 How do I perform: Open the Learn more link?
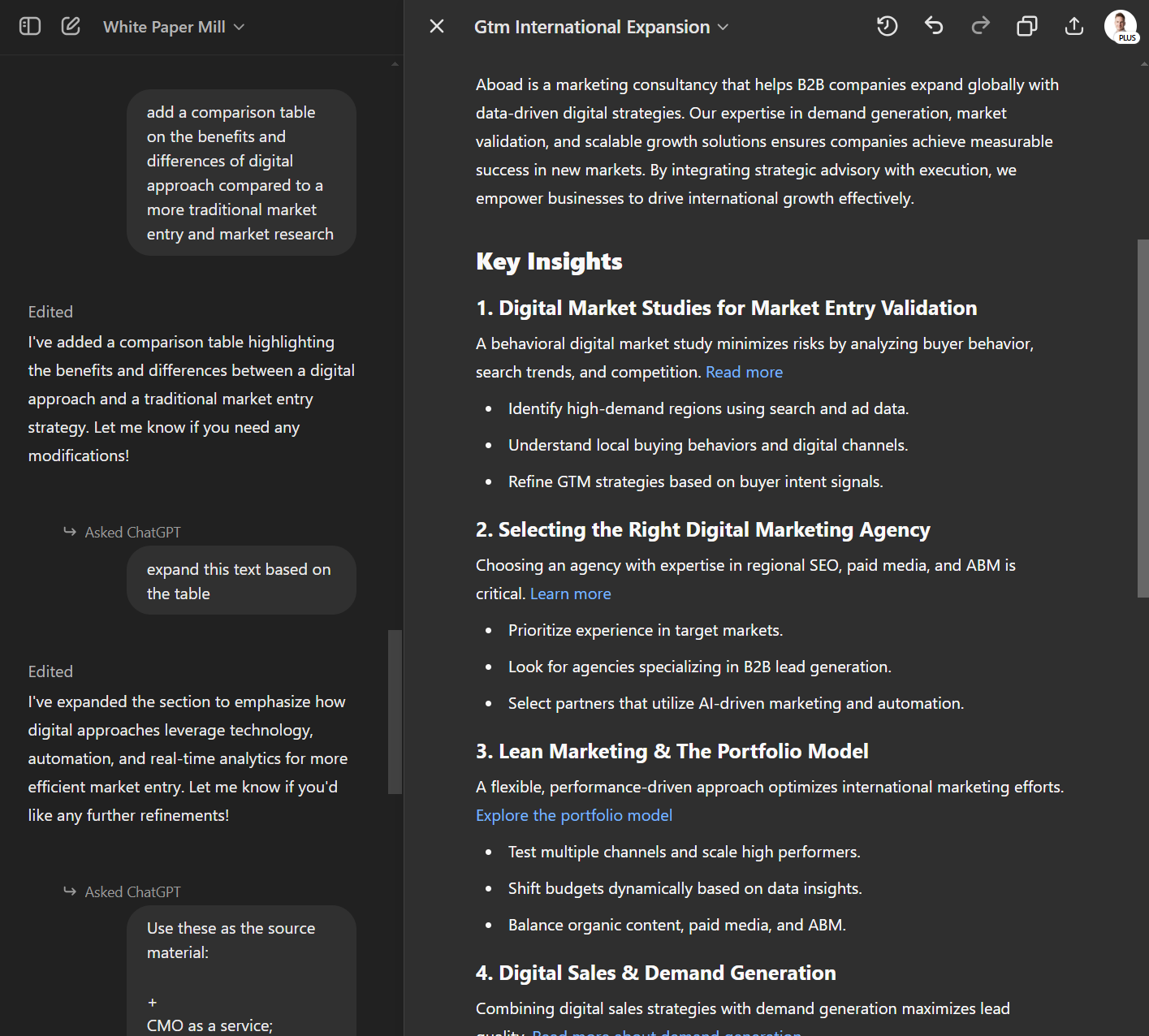pos(570,594)
